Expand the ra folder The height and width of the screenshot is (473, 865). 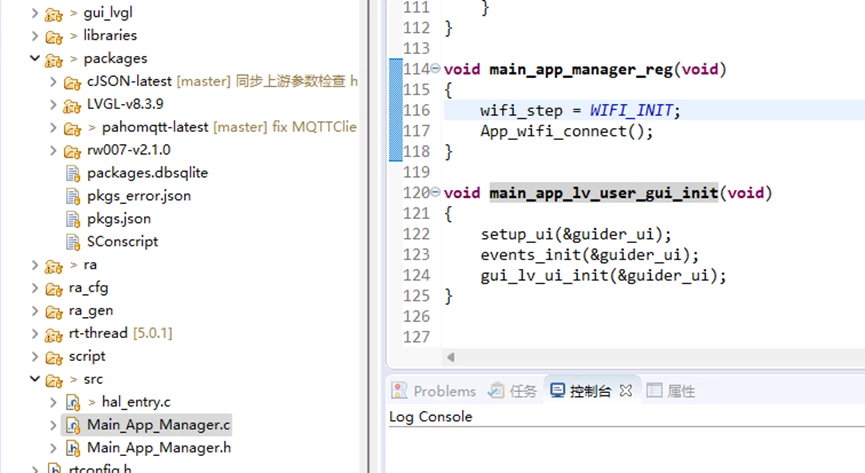tap(35, 265)
